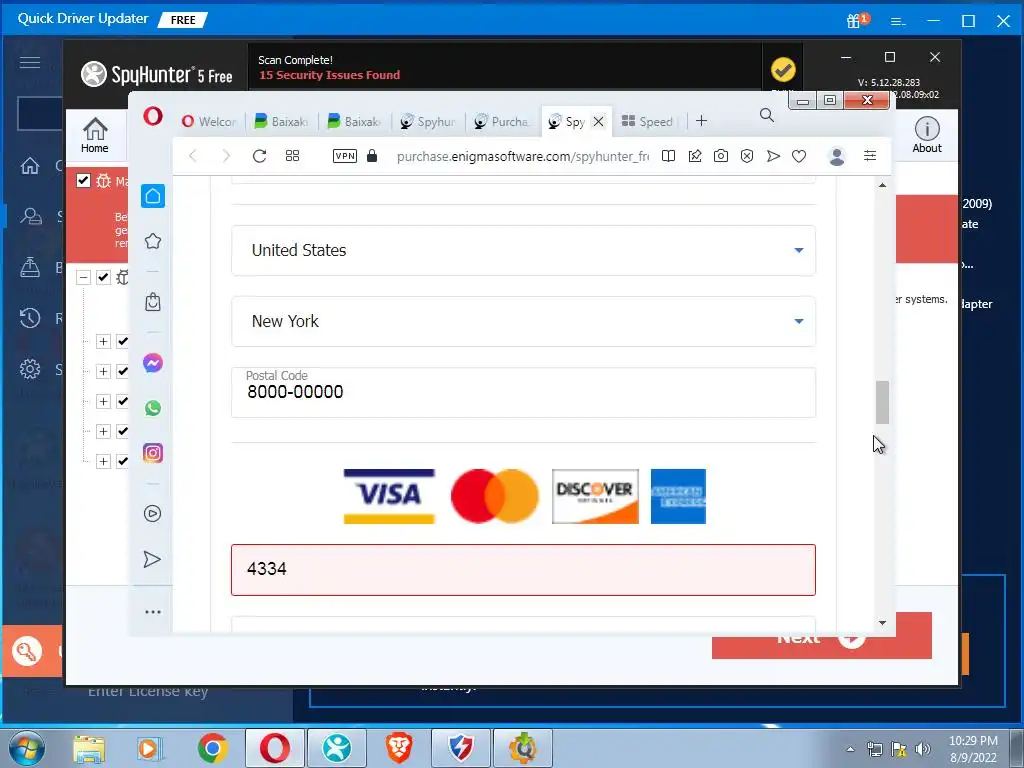Open sidebar three-dots setup
This screenshot has width=1024, height=768.
click(x=153, y=612)
